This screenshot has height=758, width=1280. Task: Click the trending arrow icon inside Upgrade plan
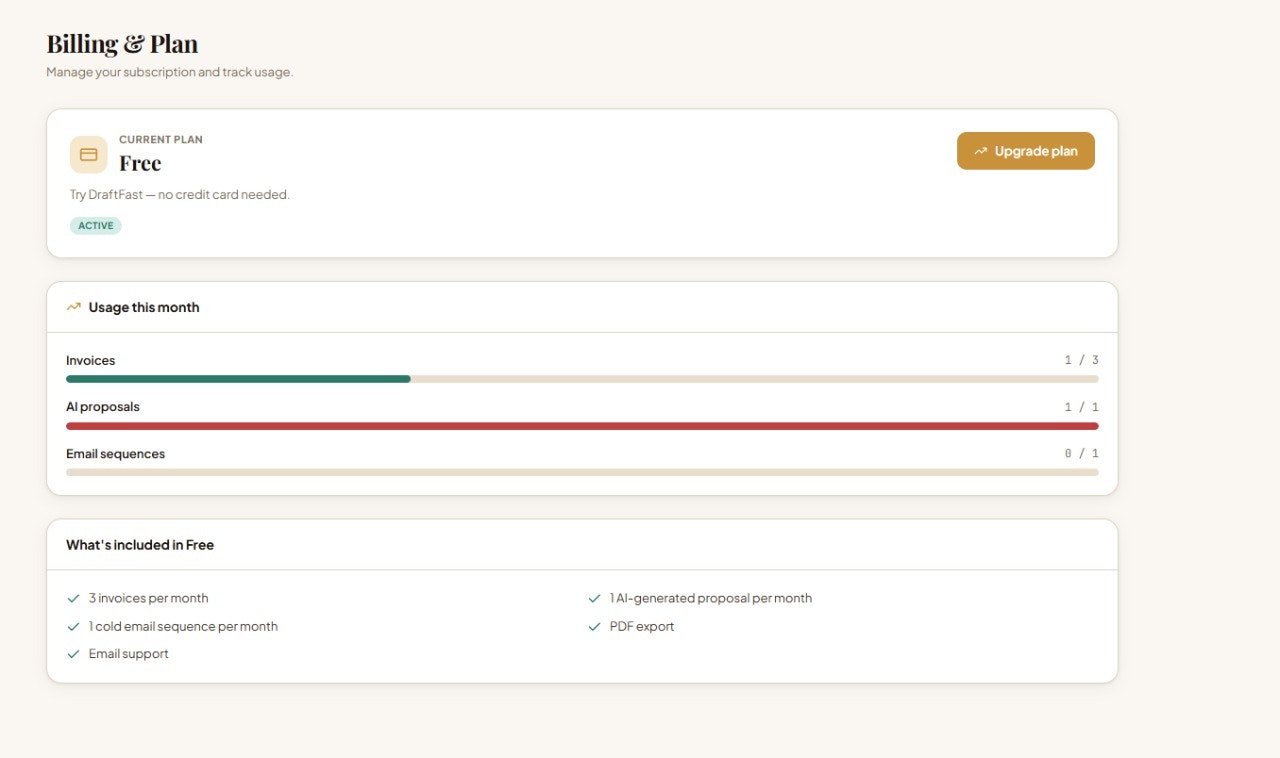980,151
